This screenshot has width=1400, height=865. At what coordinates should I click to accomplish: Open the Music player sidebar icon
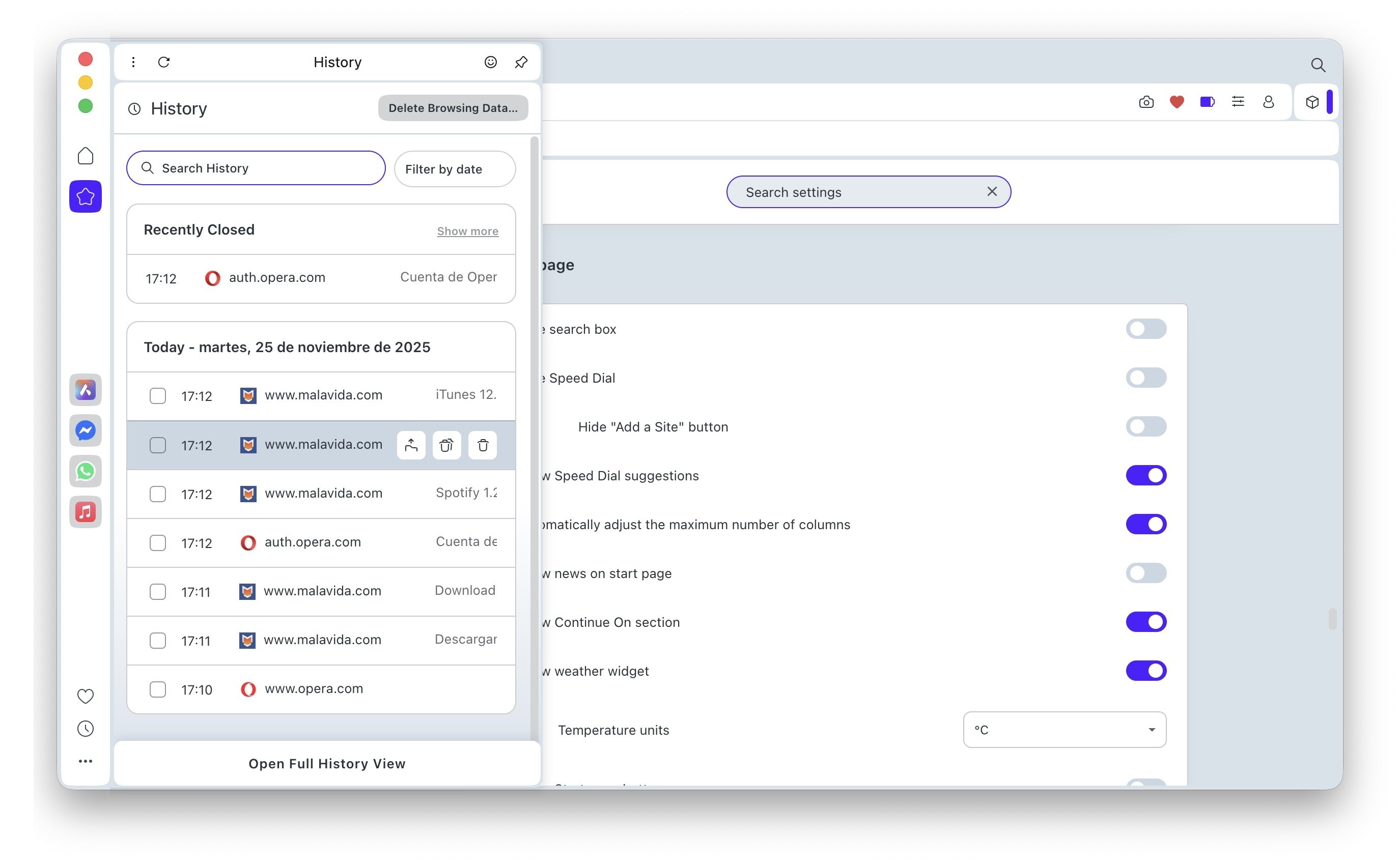click(86, 511)
